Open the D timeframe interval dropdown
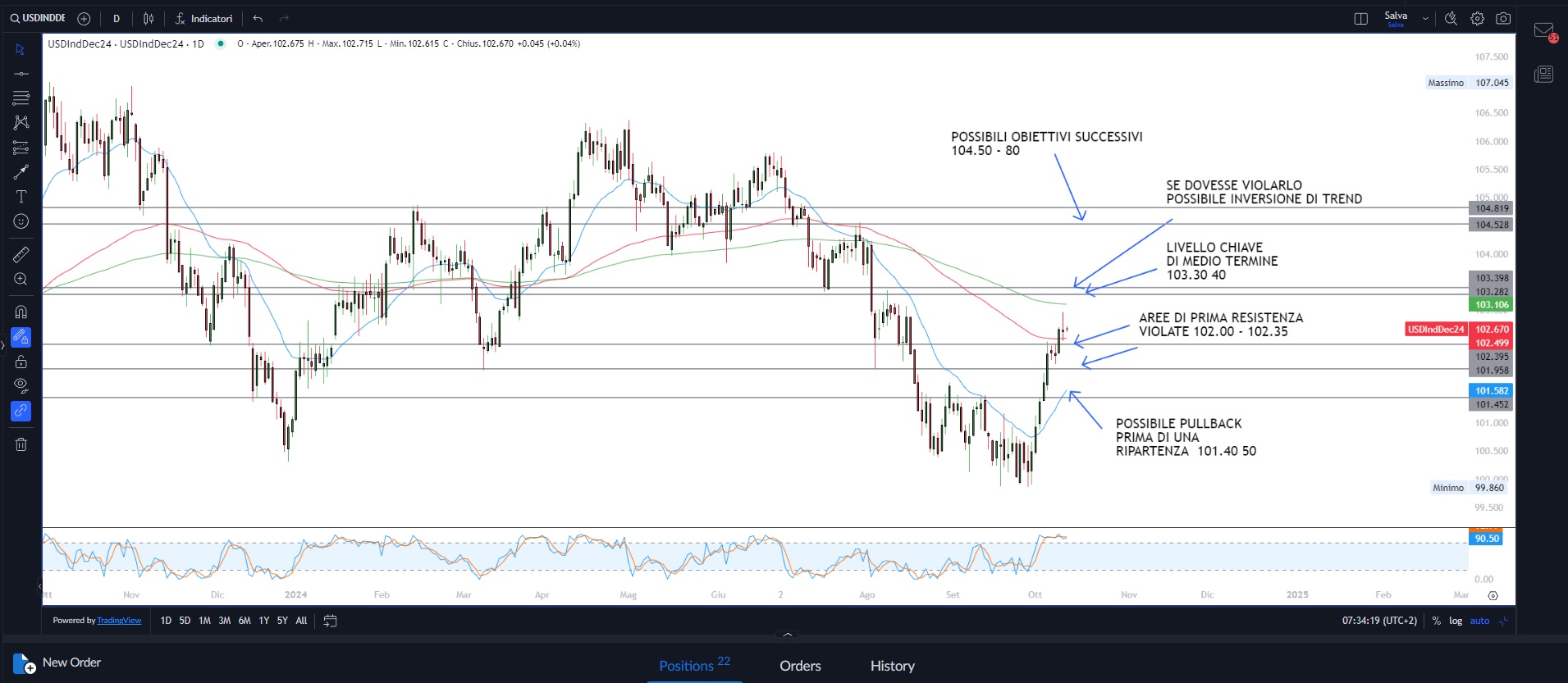Screen dimensions: 1568x683 tap(117, 19)
